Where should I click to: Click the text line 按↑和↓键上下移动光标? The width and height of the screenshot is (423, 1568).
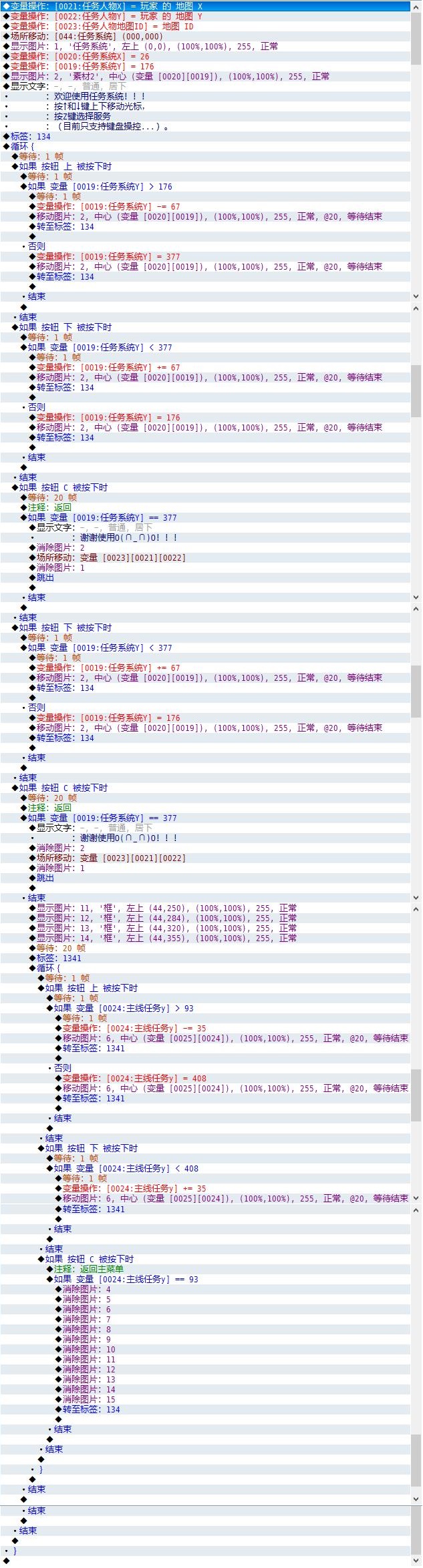[x=100, y=106]
